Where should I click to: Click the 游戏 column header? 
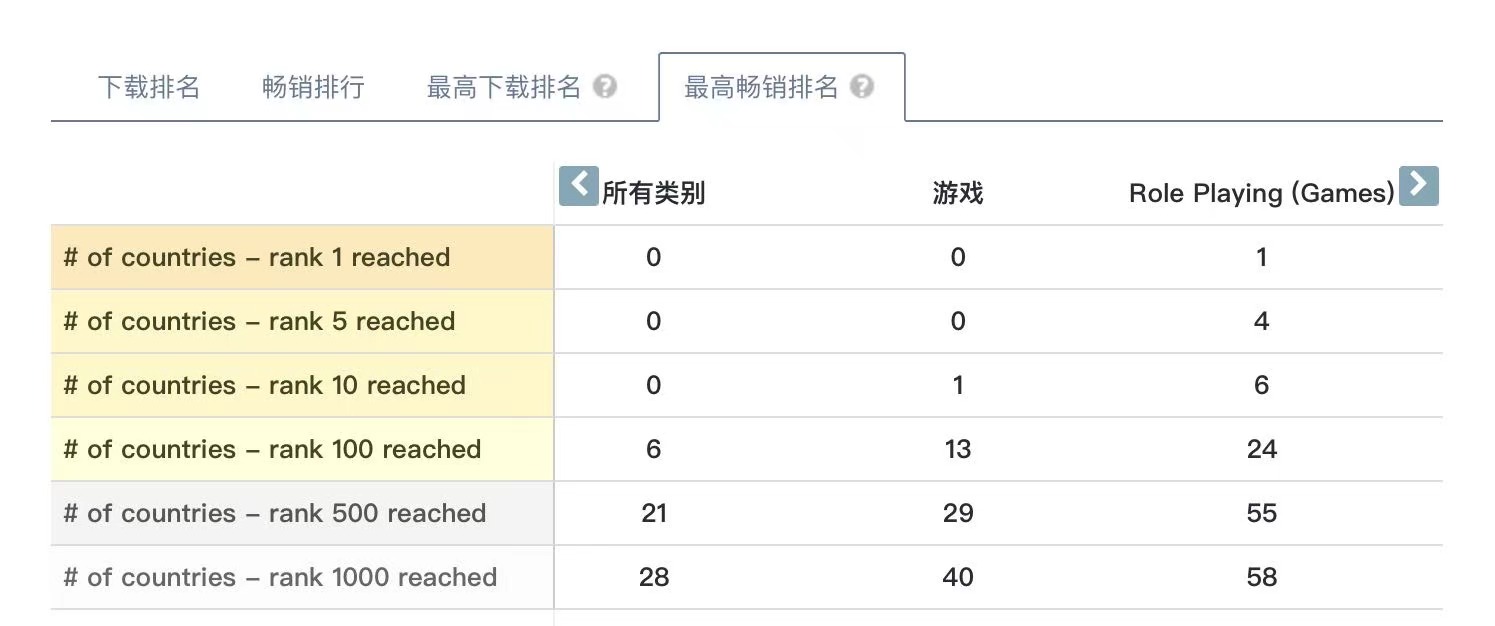(x=958, y=193)
